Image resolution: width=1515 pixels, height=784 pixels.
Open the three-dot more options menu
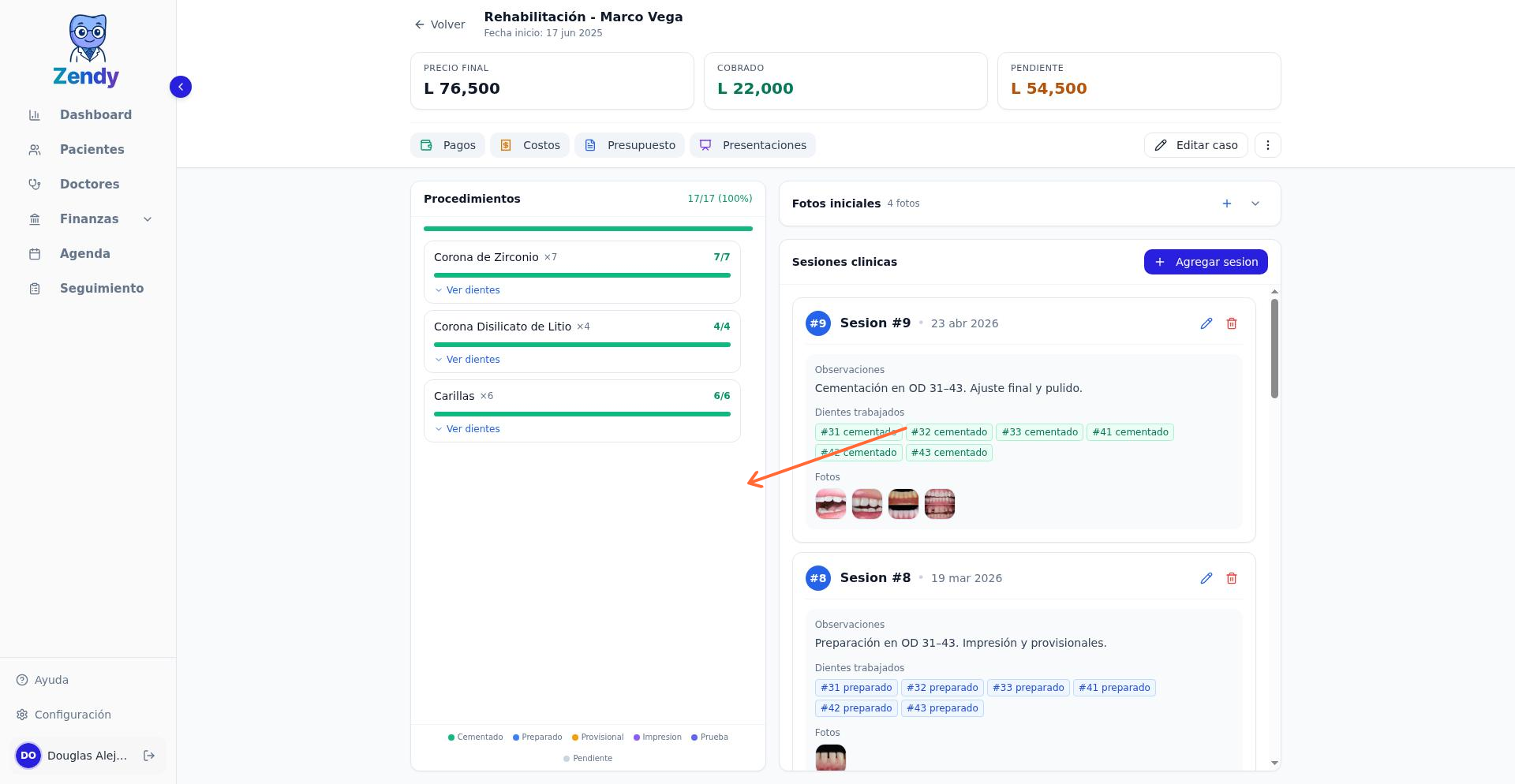(x=1267, y=145)
